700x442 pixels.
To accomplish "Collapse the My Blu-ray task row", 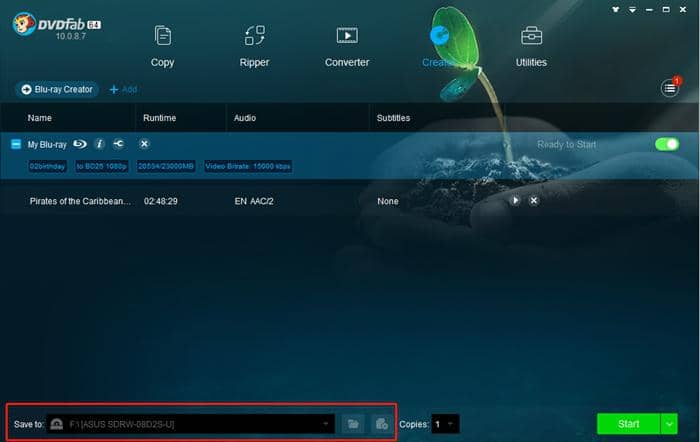I will click(x=16, y=145).
